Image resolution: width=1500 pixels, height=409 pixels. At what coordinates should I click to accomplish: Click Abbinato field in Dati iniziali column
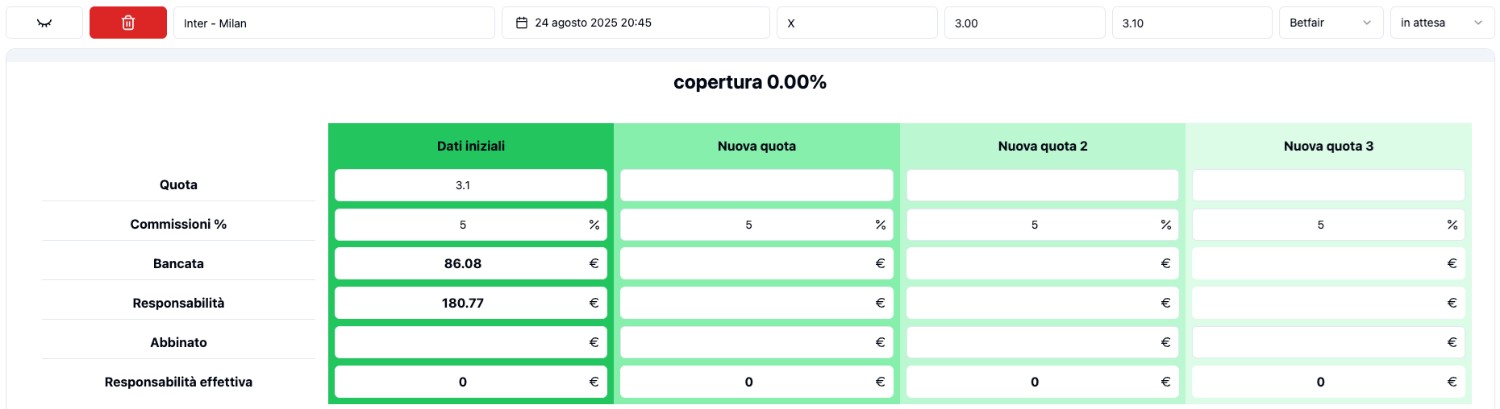pos(471,342)
